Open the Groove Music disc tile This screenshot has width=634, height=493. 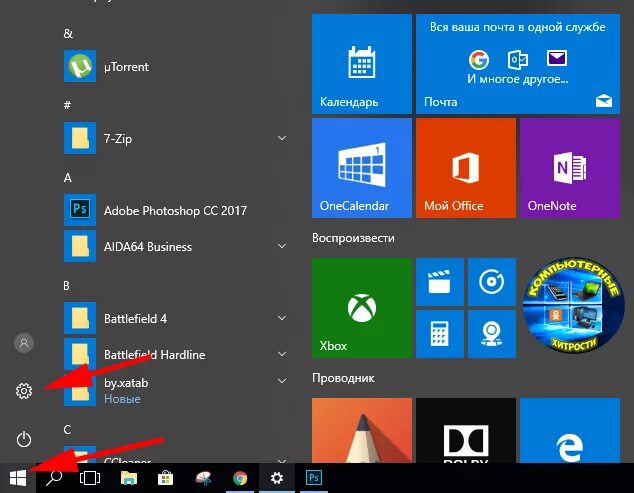click(x=492, y=282)
